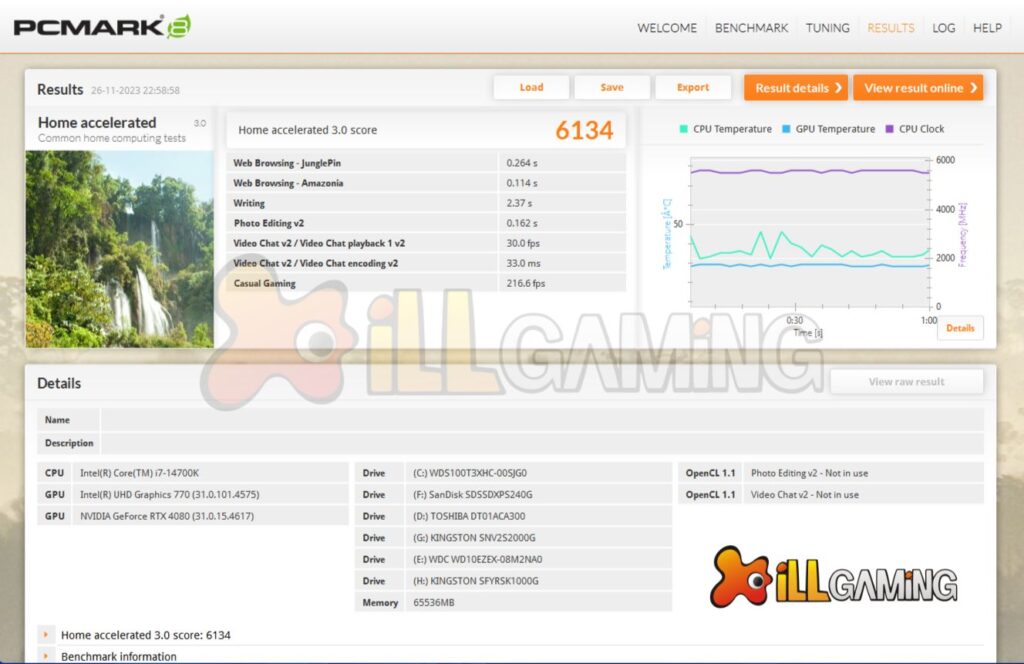Select the Results tab

tap(890, 28)
